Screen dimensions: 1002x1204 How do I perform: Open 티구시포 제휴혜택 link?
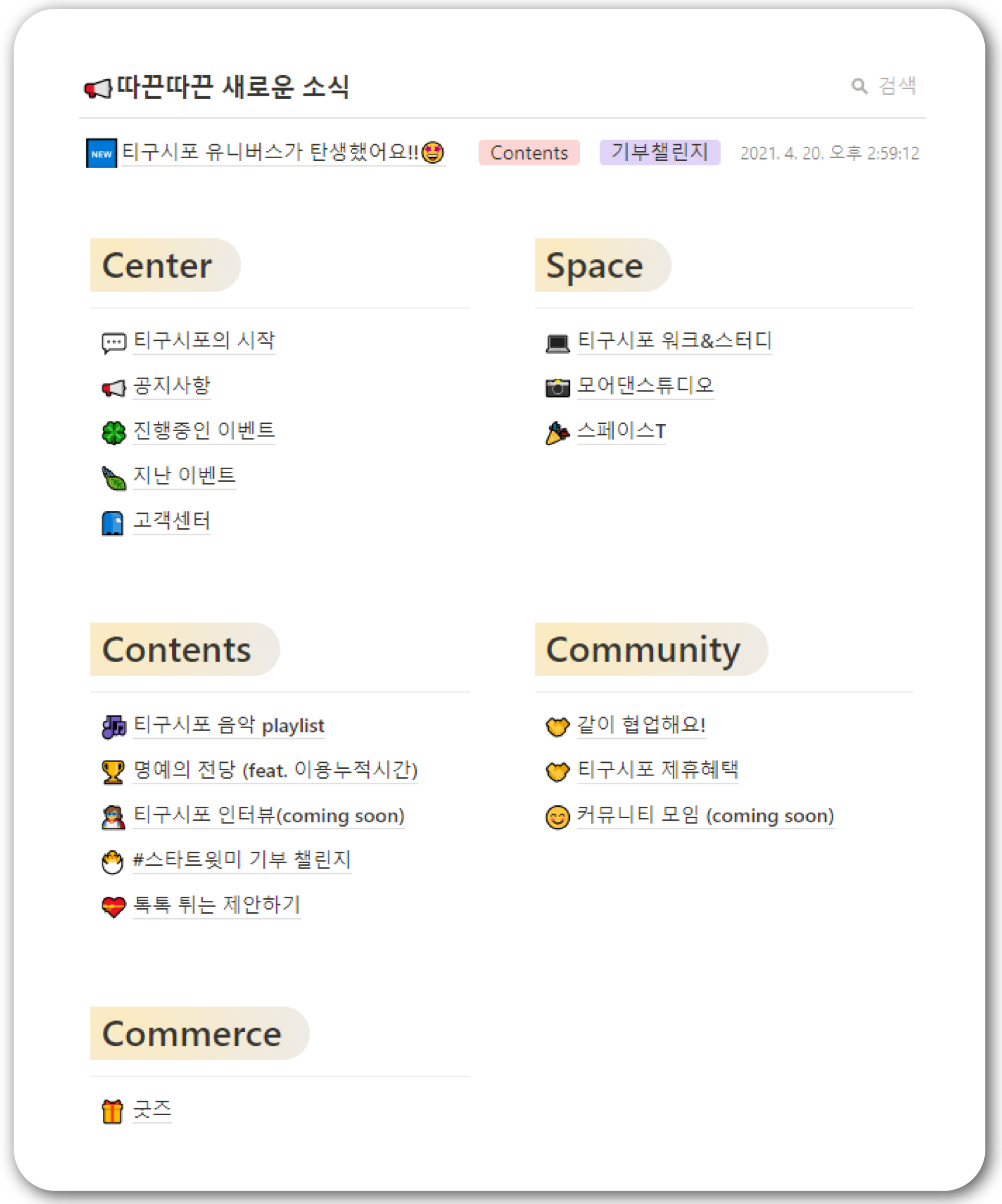click(x=658, y=769)
